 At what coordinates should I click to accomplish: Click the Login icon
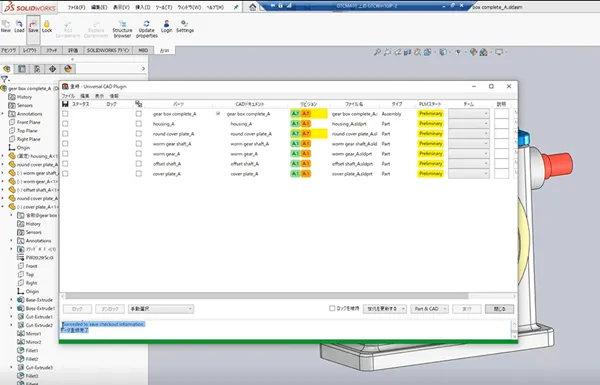click(x=166, y=27)
